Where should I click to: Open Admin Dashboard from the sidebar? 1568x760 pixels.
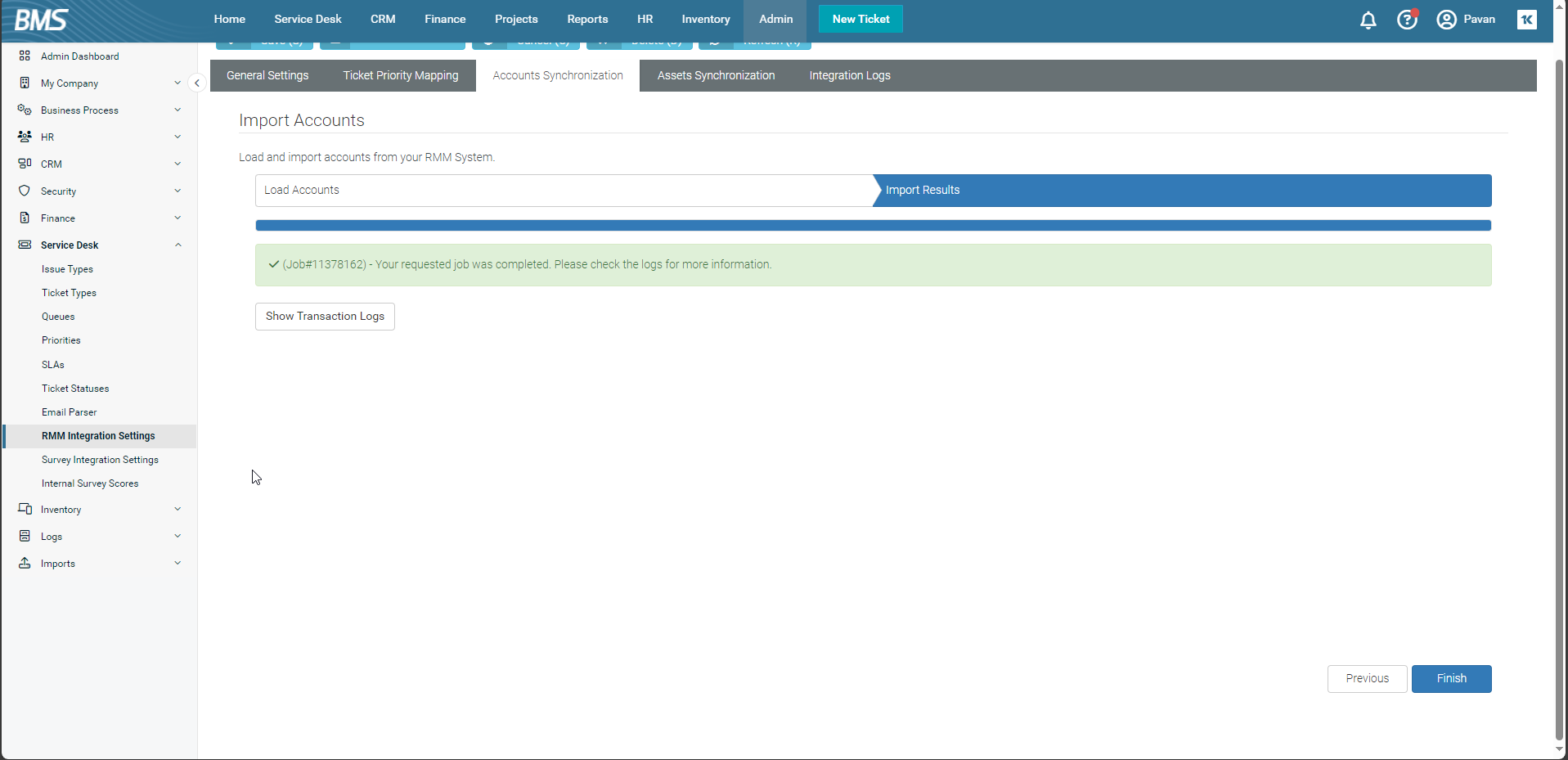(79, 56)
